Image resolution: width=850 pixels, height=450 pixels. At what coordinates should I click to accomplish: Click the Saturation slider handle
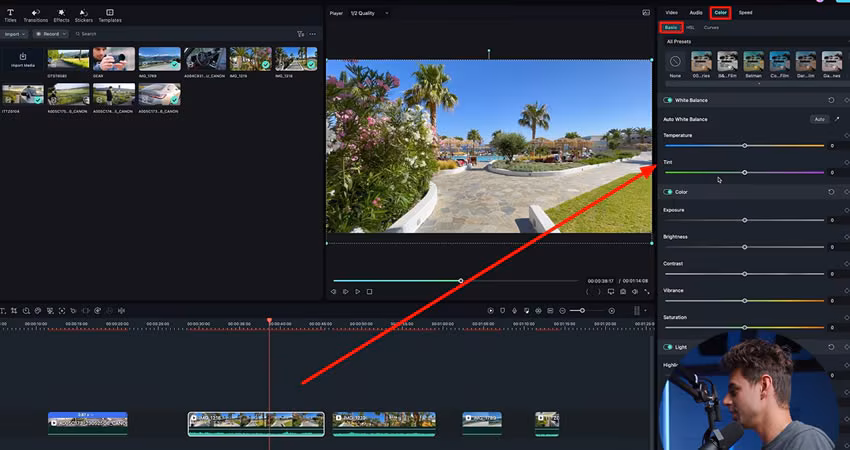click(745, 327)
